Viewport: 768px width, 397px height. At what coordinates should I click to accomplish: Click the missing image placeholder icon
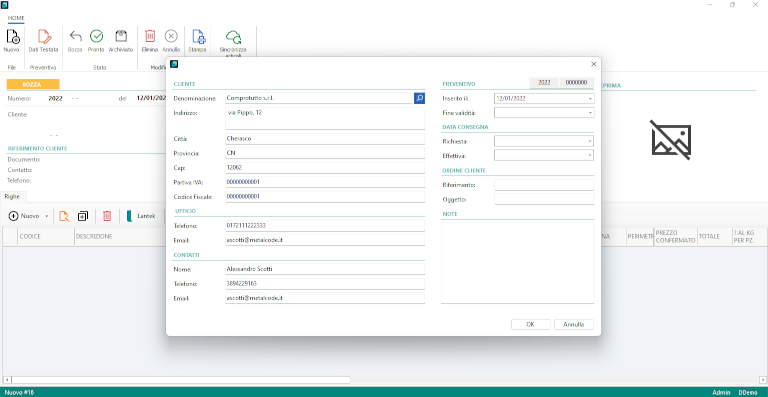pyautogui.click(x=671, y=140)
